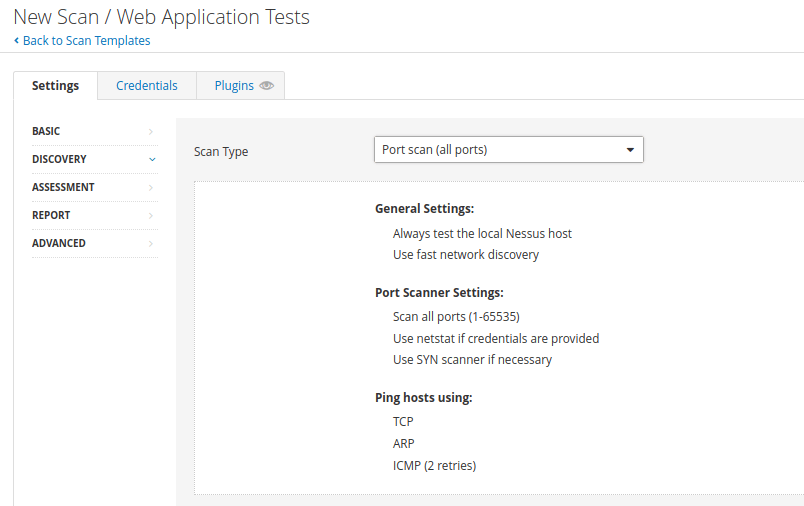The height and width of the screenshot is (506, 804).
Task: Click the back chevron before Scan Templates
Action: [16, 40]
